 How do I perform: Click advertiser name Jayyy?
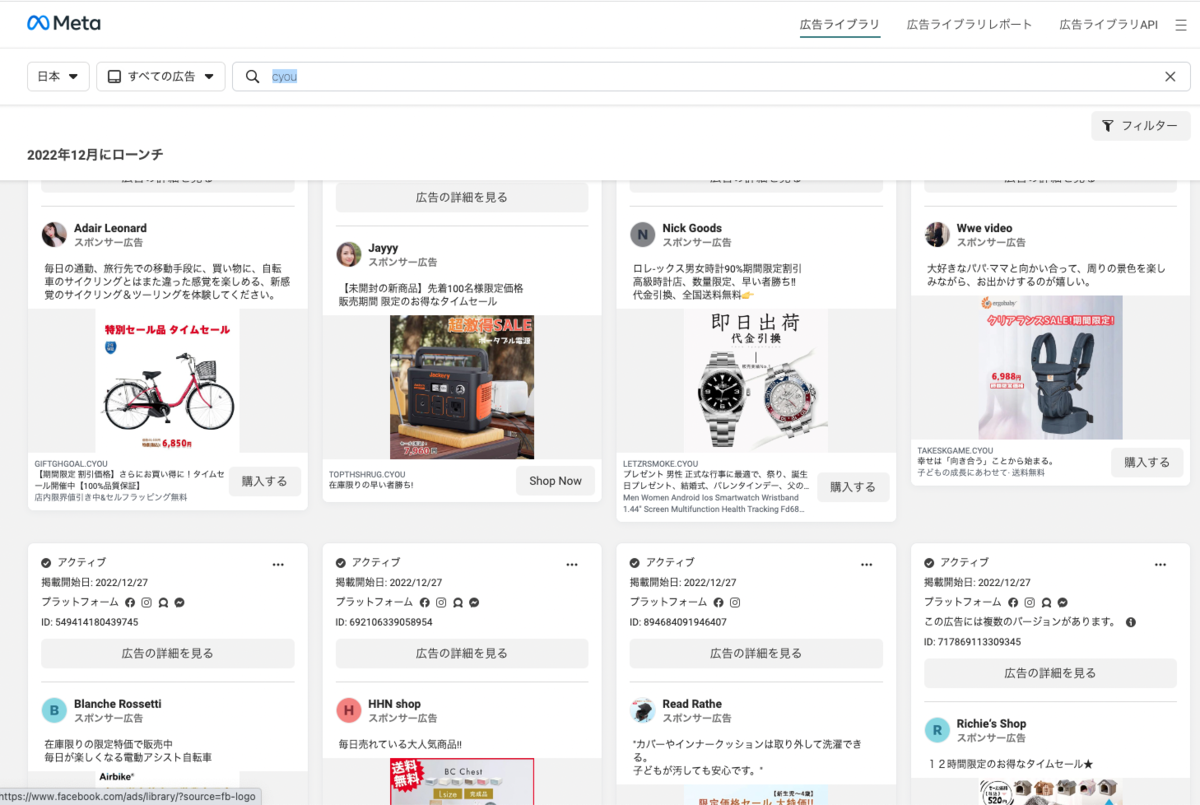coord(383,247)
